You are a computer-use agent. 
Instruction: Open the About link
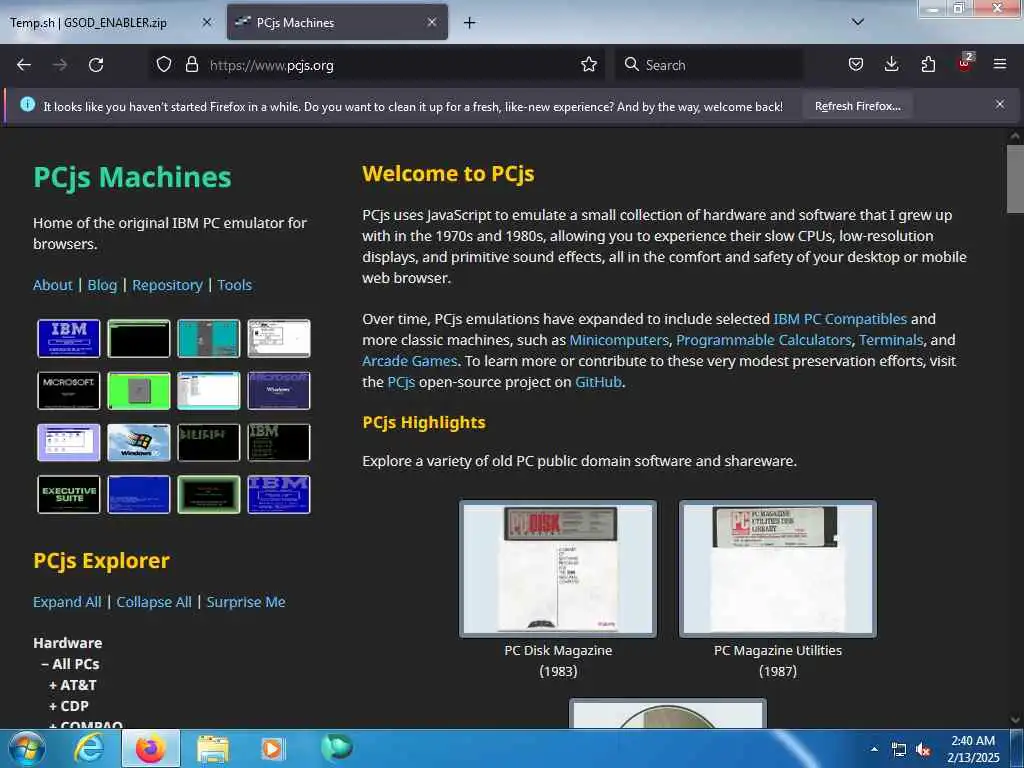53,285
